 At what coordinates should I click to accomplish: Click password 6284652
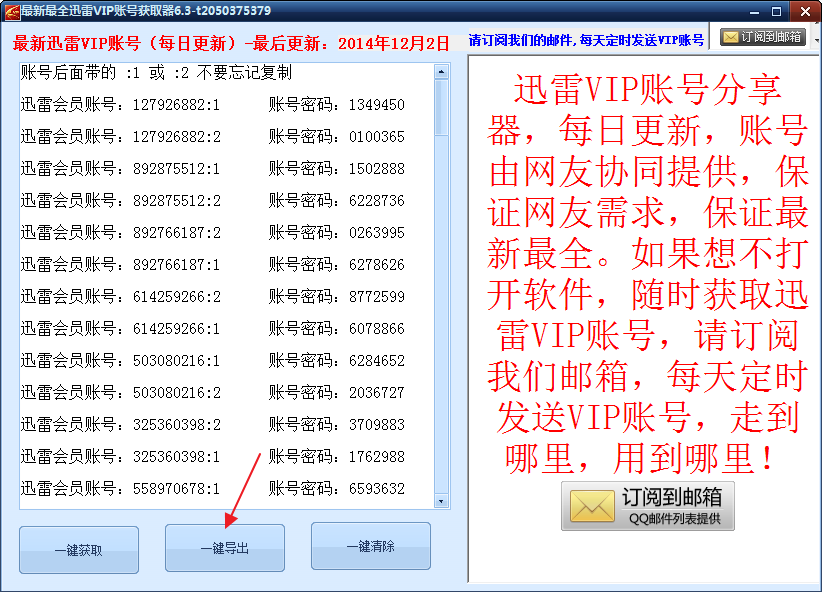[377, 361]
